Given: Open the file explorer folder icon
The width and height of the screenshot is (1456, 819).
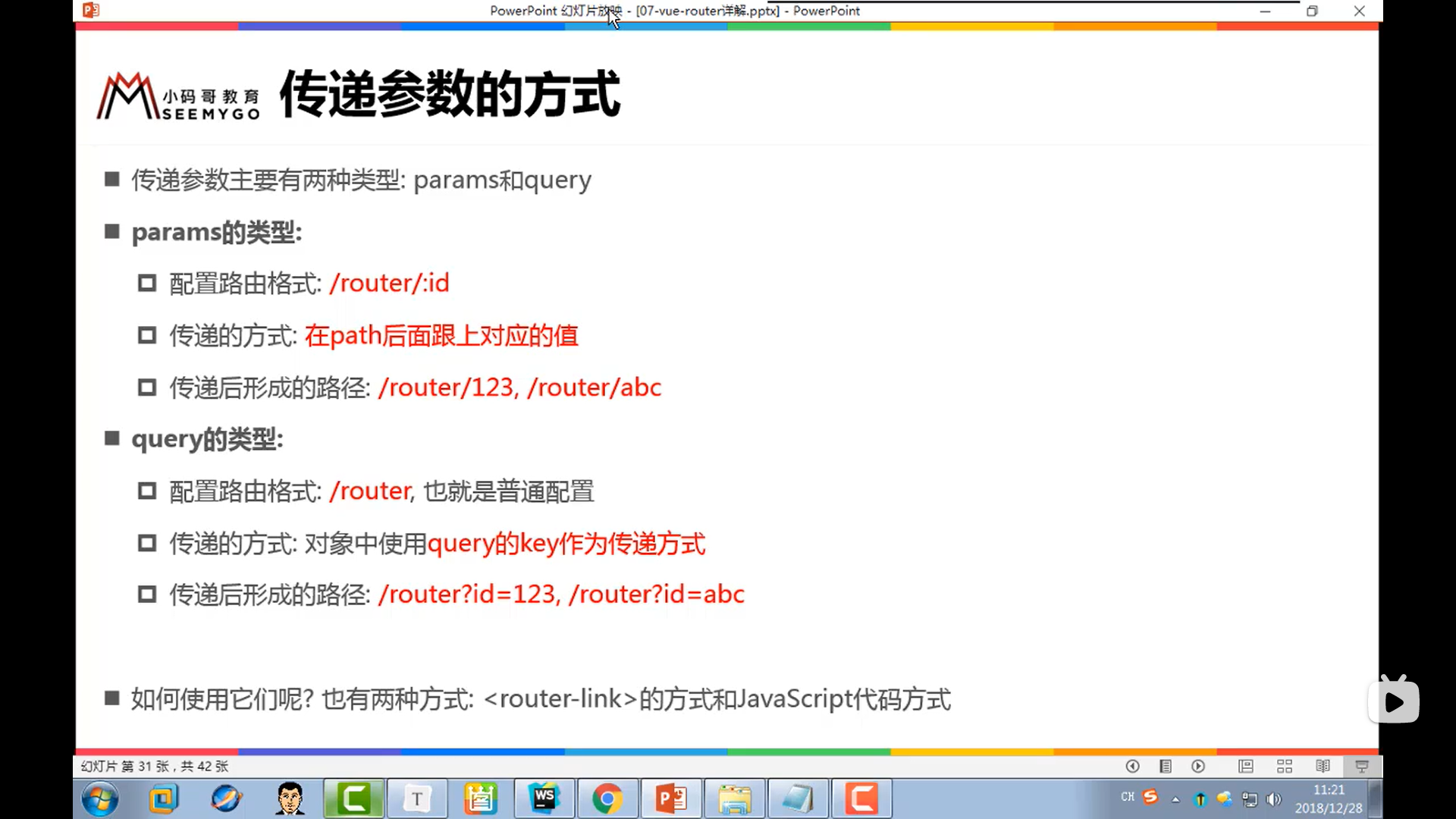Looking at the screenshot, I should (x=734, y=799).
